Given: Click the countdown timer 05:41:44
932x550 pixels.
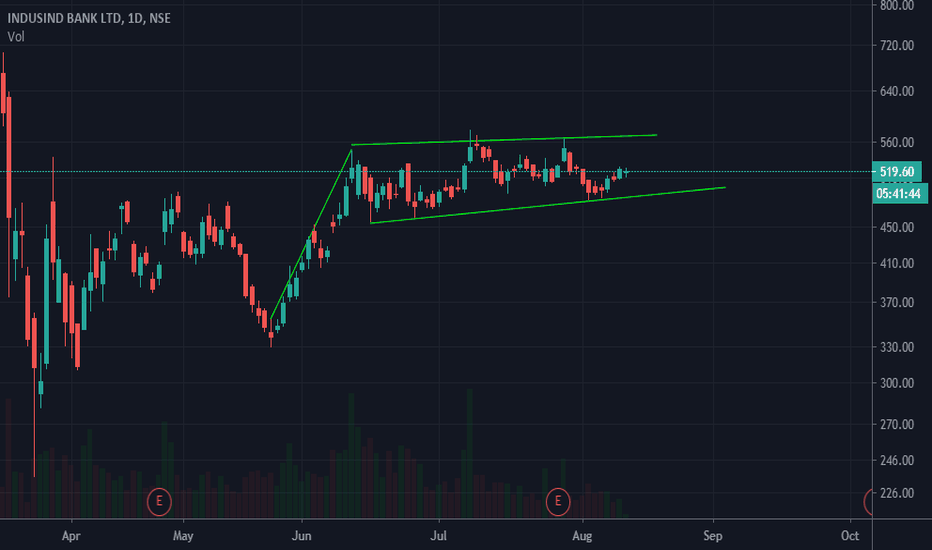Looking at the screenshot, I should 900,193.
